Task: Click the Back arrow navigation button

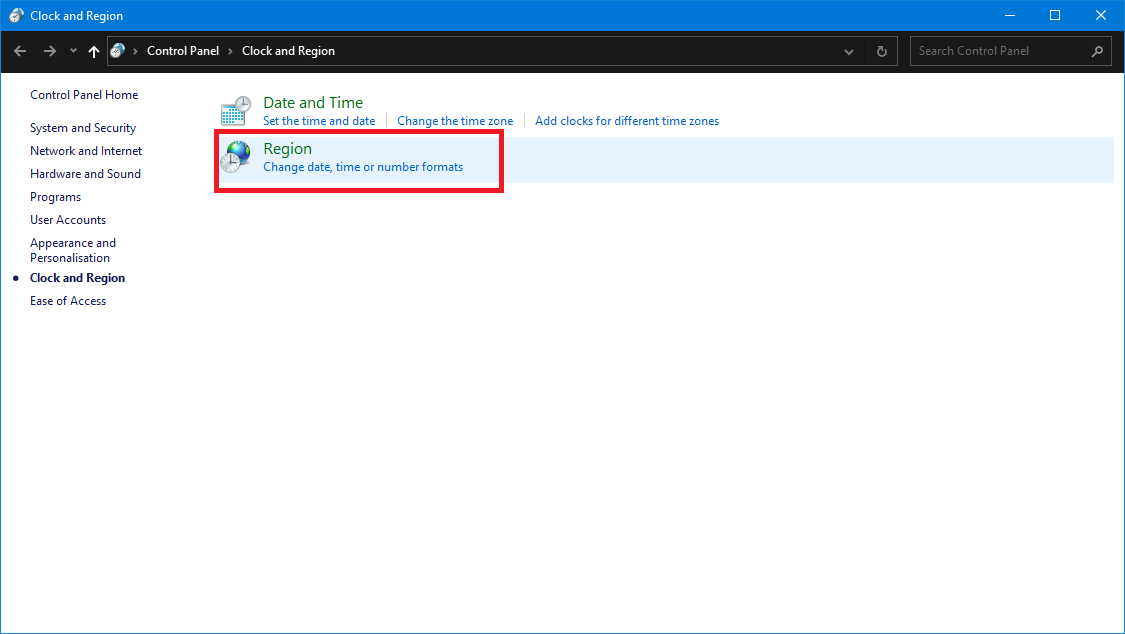Action: click(20, 51)
